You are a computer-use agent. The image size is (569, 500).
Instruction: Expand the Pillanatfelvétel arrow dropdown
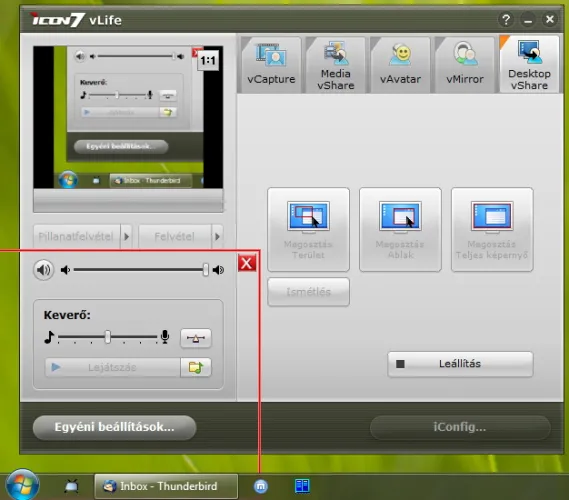126,237
